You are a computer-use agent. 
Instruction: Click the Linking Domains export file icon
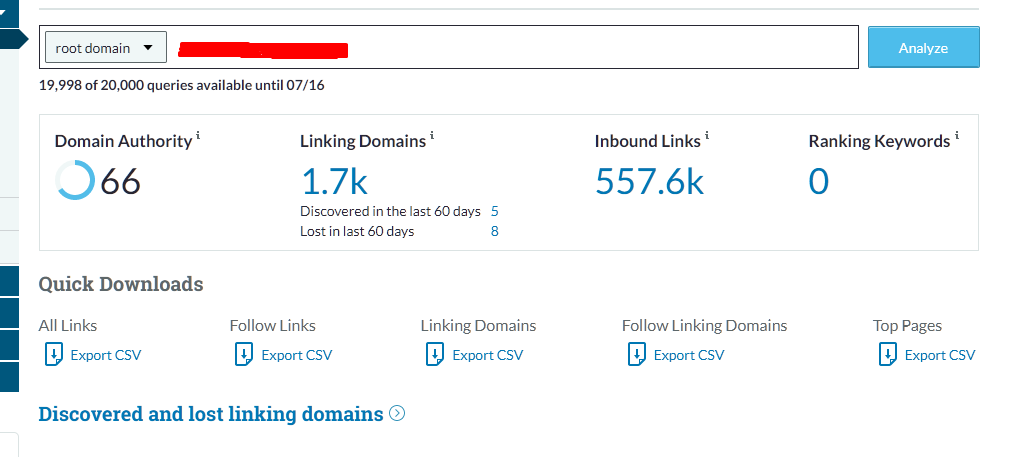[434, 354]
